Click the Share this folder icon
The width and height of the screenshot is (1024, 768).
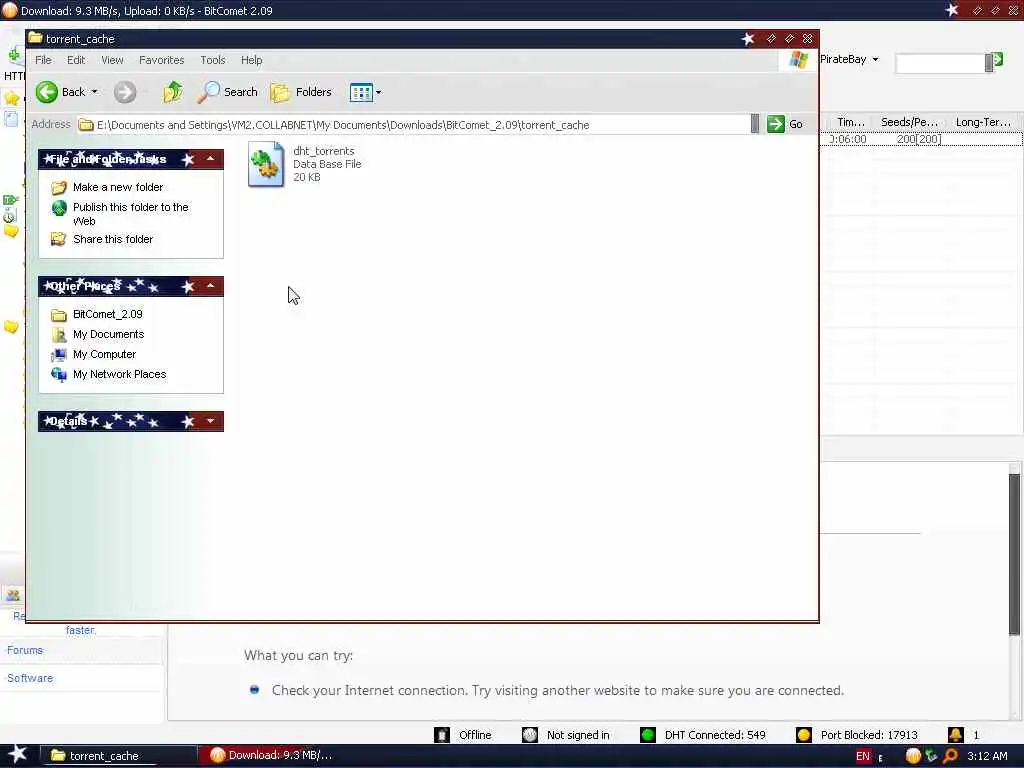pos(59,239)
